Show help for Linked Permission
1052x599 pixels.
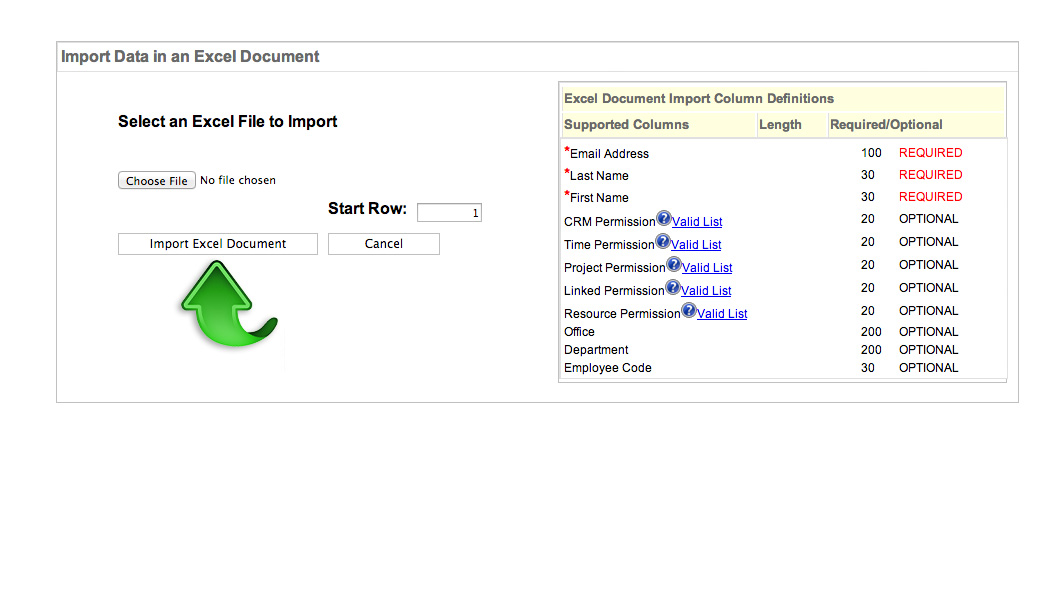point(672,288)
